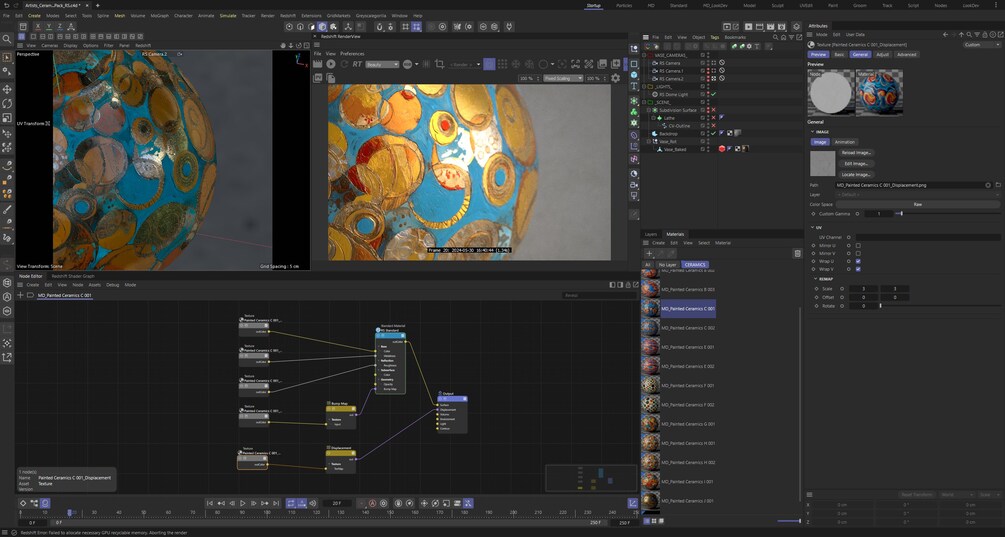The height and width of the screenshot is (537, 1005).
Task: Click the Redshift RenderView start render play icon
Action: (331, 64)
